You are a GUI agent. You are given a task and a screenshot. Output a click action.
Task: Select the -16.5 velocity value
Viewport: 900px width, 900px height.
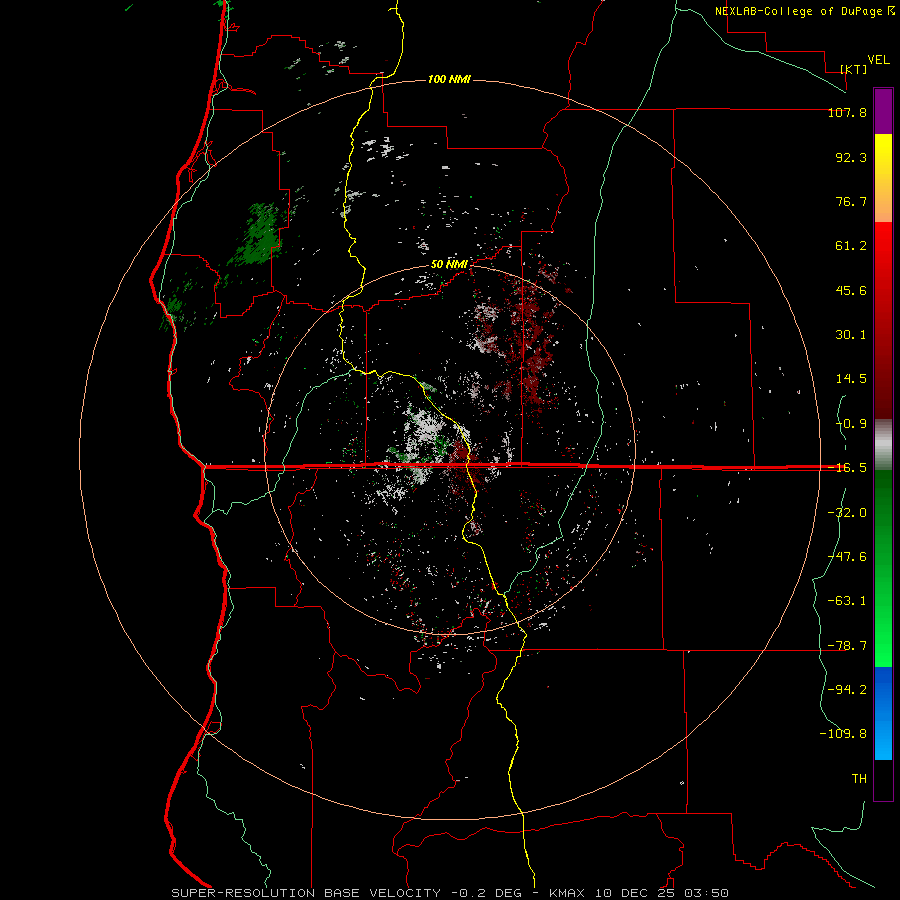coord(847,468)
